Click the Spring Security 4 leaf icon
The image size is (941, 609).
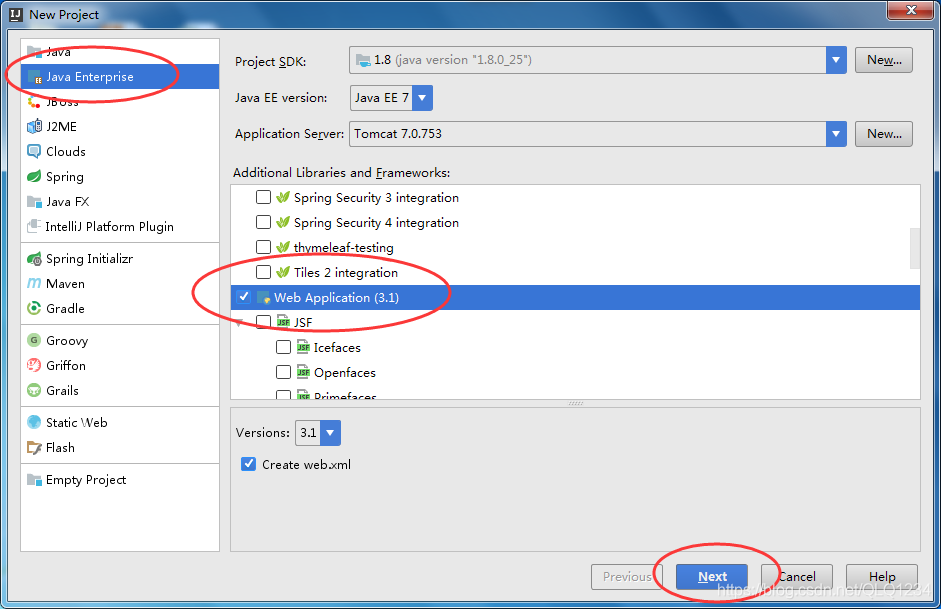pos(283,223)
